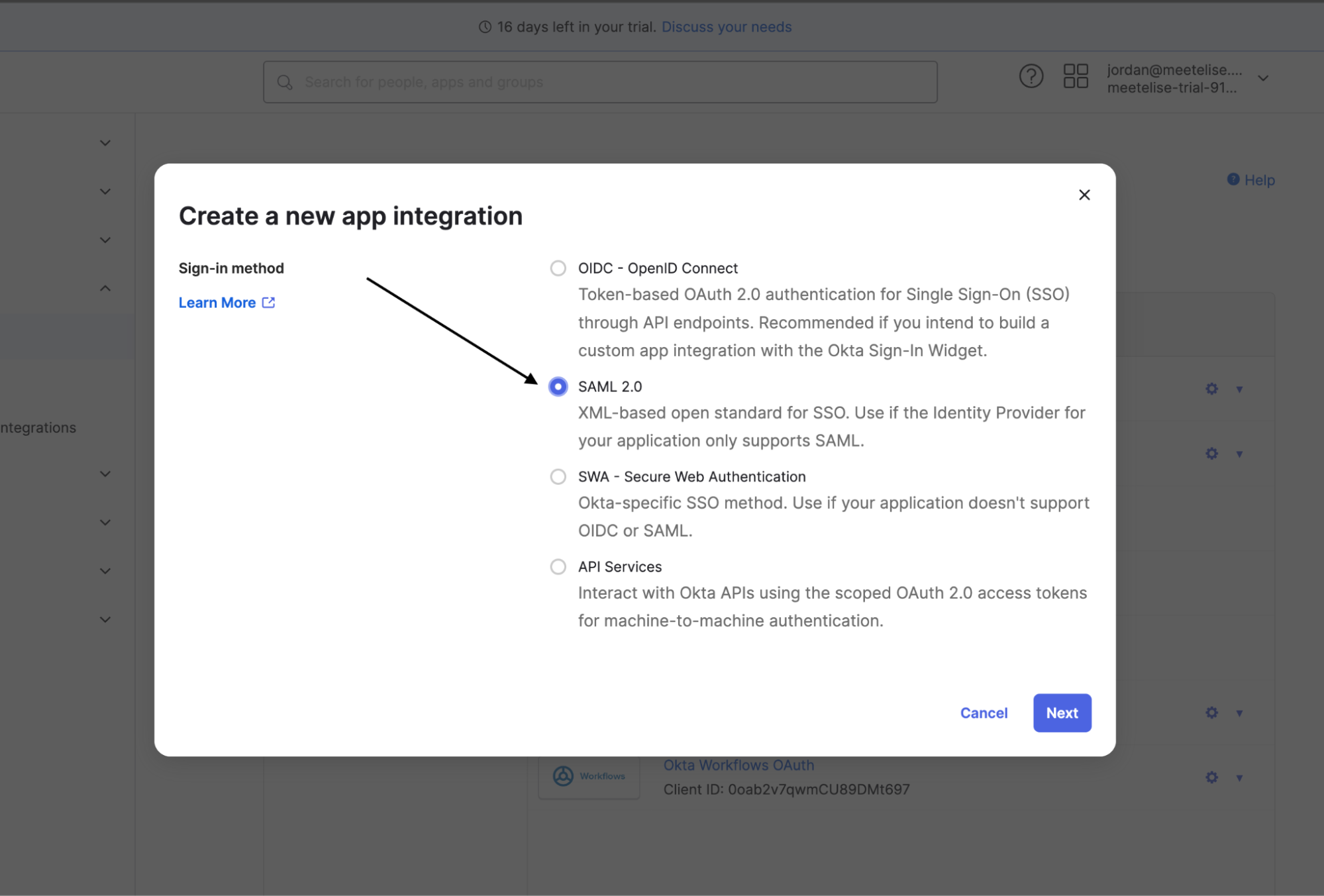
Task: Select the OIDC - OpenID Connect radio button
Action: [x=558, y=268]
